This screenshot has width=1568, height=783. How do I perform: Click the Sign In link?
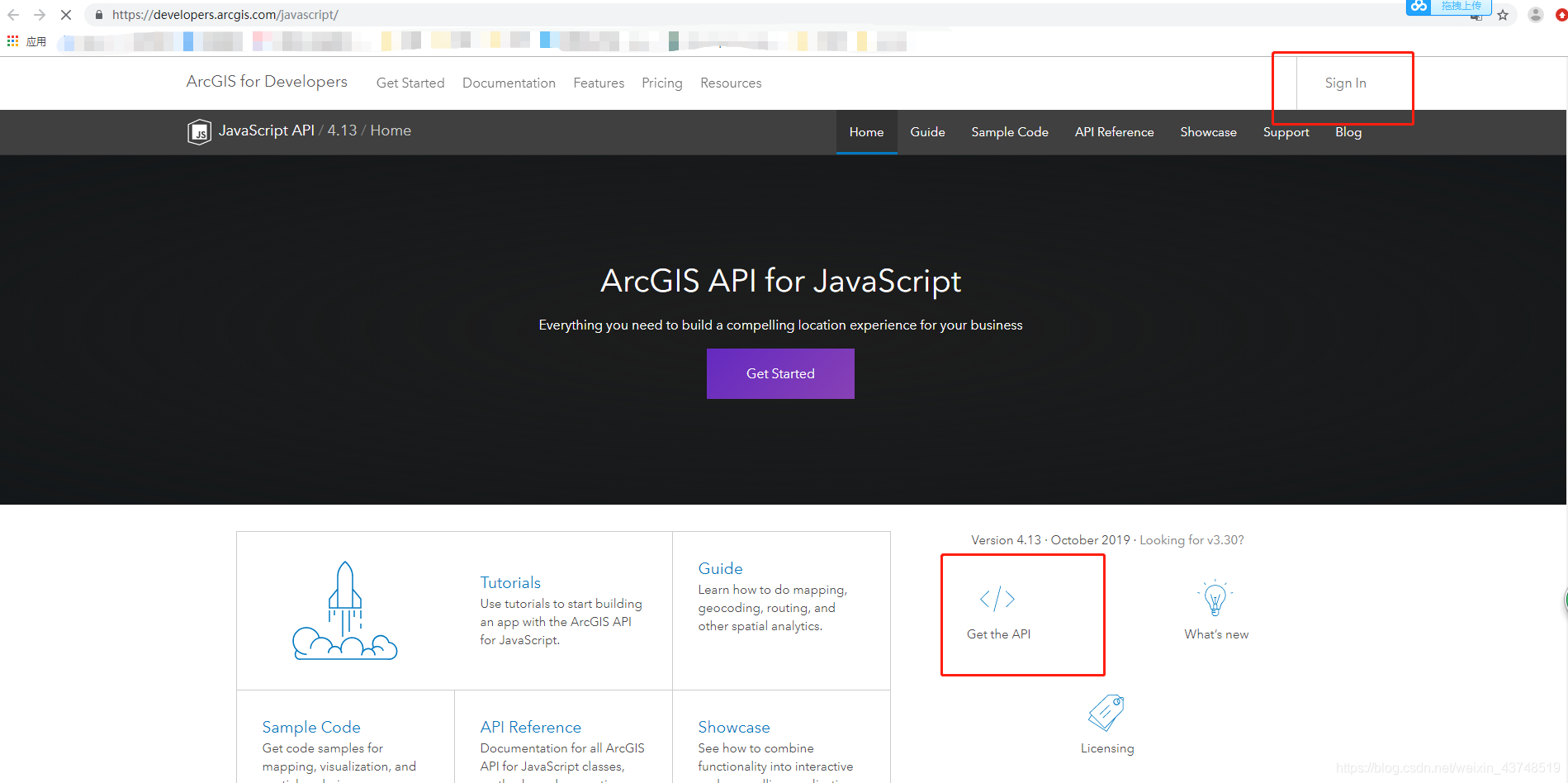[1345, 83]
